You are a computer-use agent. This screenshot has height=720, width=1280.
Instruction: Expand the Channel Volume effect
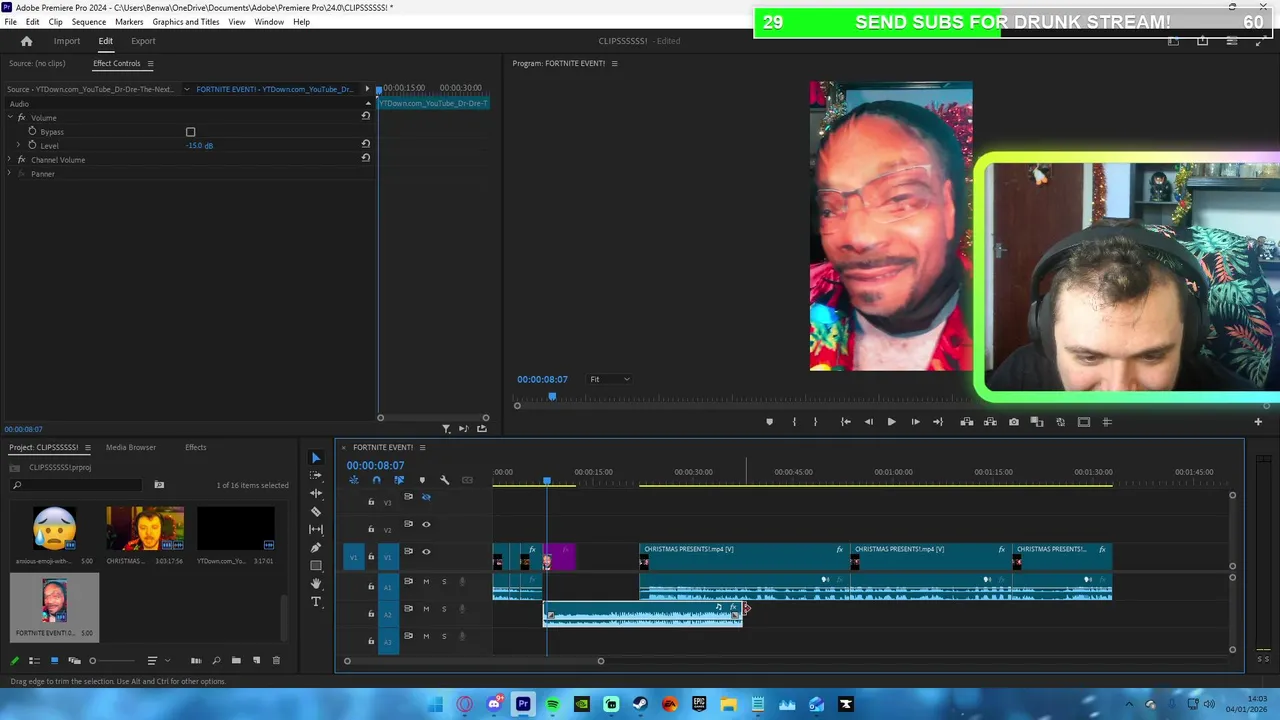[9, 160]
